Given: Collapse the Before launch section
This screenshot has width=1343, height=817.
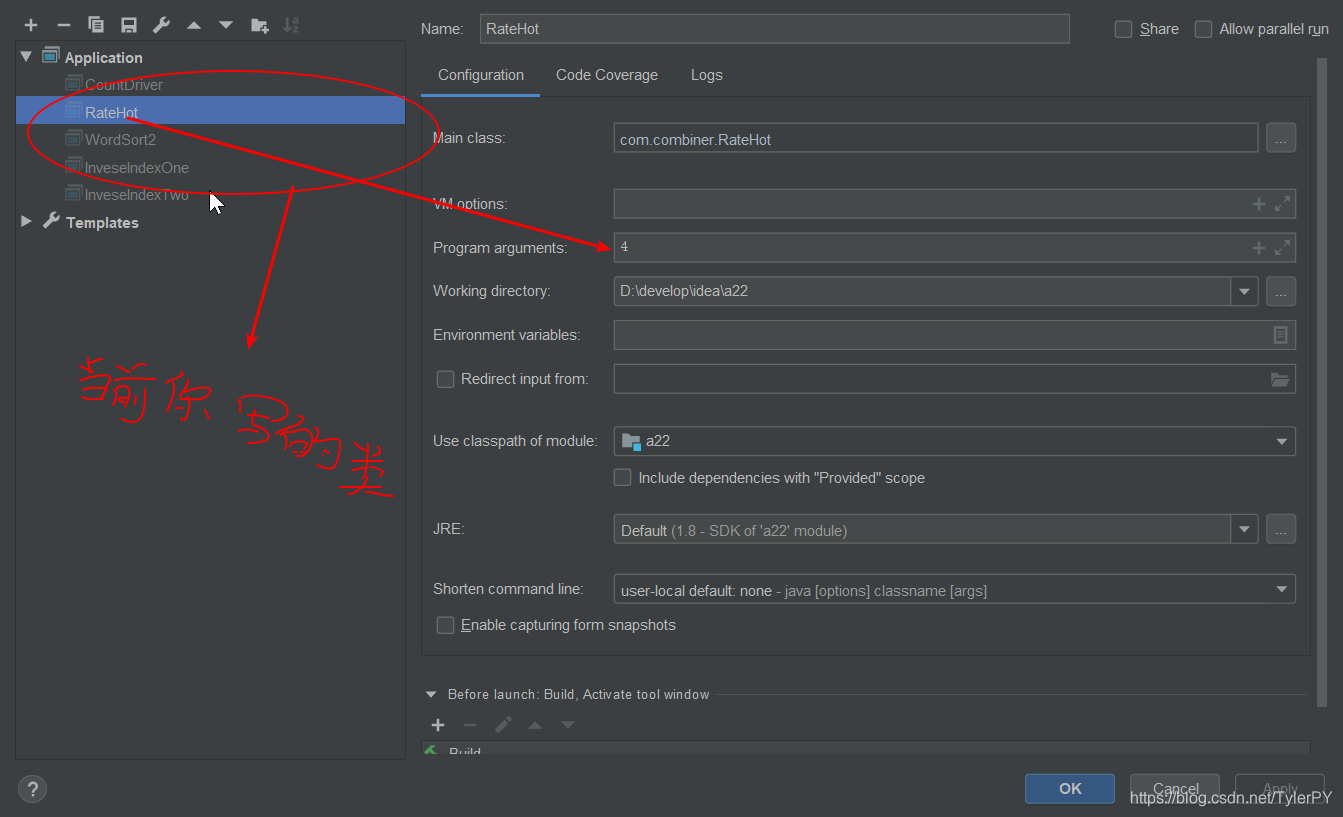Looking at the screenshot, I should (431, 694).
